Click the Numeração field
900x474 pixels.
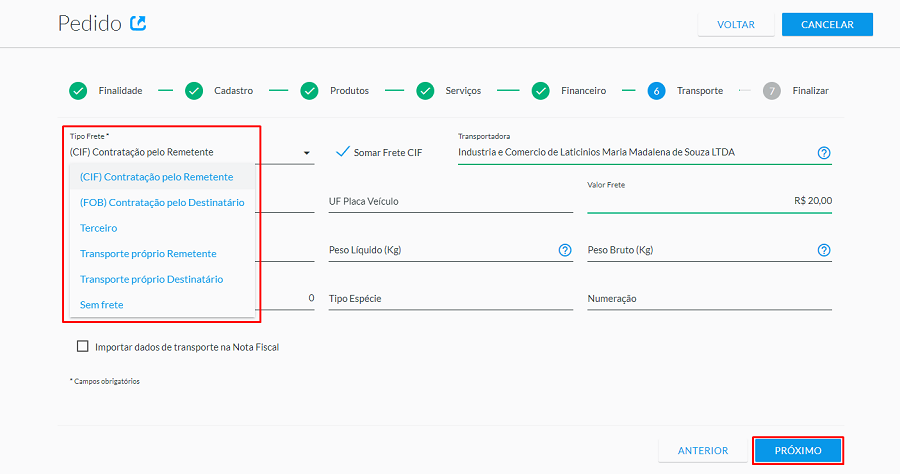[709, 298]
